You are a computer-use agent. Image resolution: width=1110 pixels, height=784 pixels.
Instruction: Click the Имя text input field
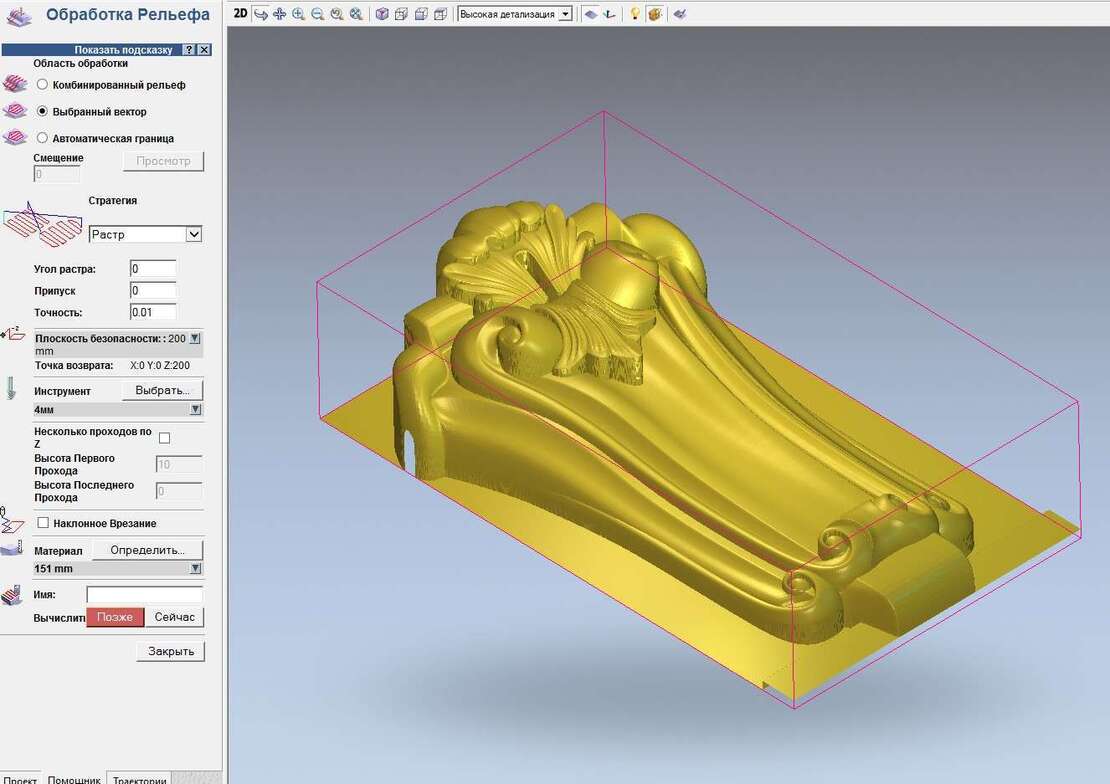point(144,595)
